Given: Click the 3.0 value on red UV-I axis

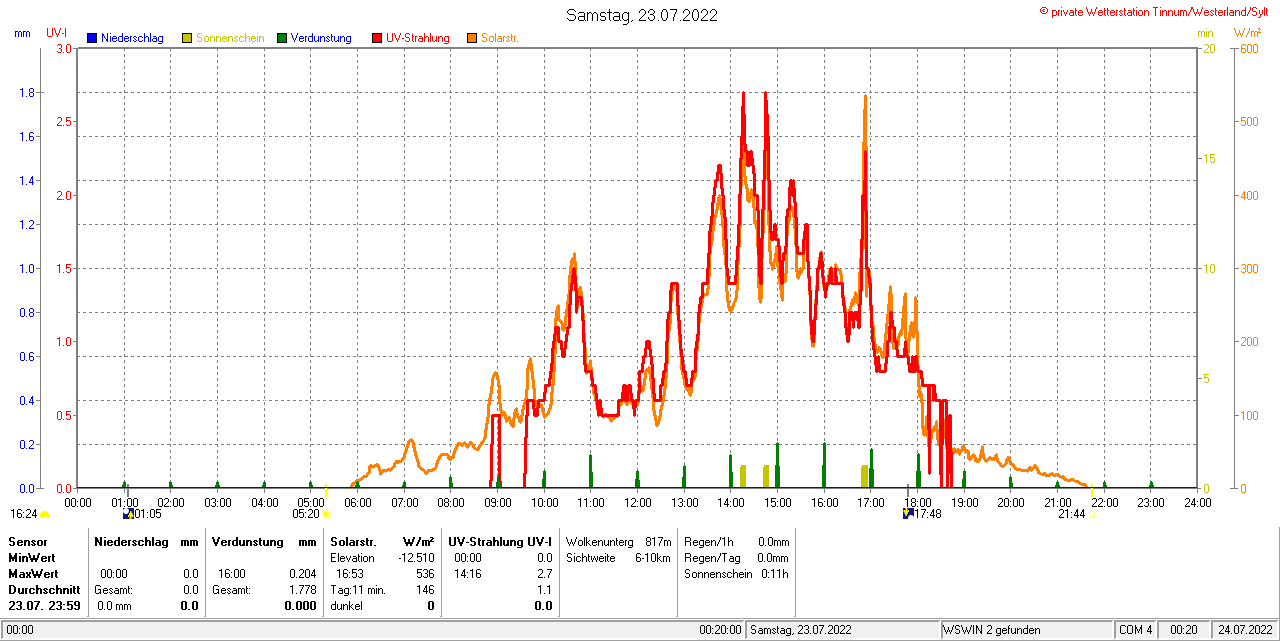Looking at the screenshot, I should [x=63, y=48].
